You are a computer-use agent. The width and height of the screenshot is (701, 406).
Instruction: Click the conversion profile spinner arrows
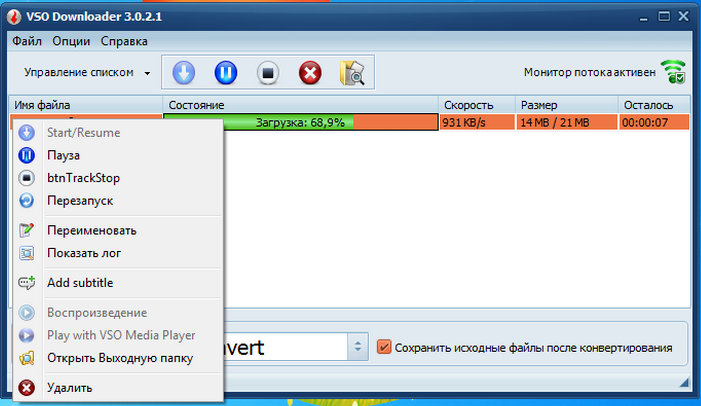358,347
